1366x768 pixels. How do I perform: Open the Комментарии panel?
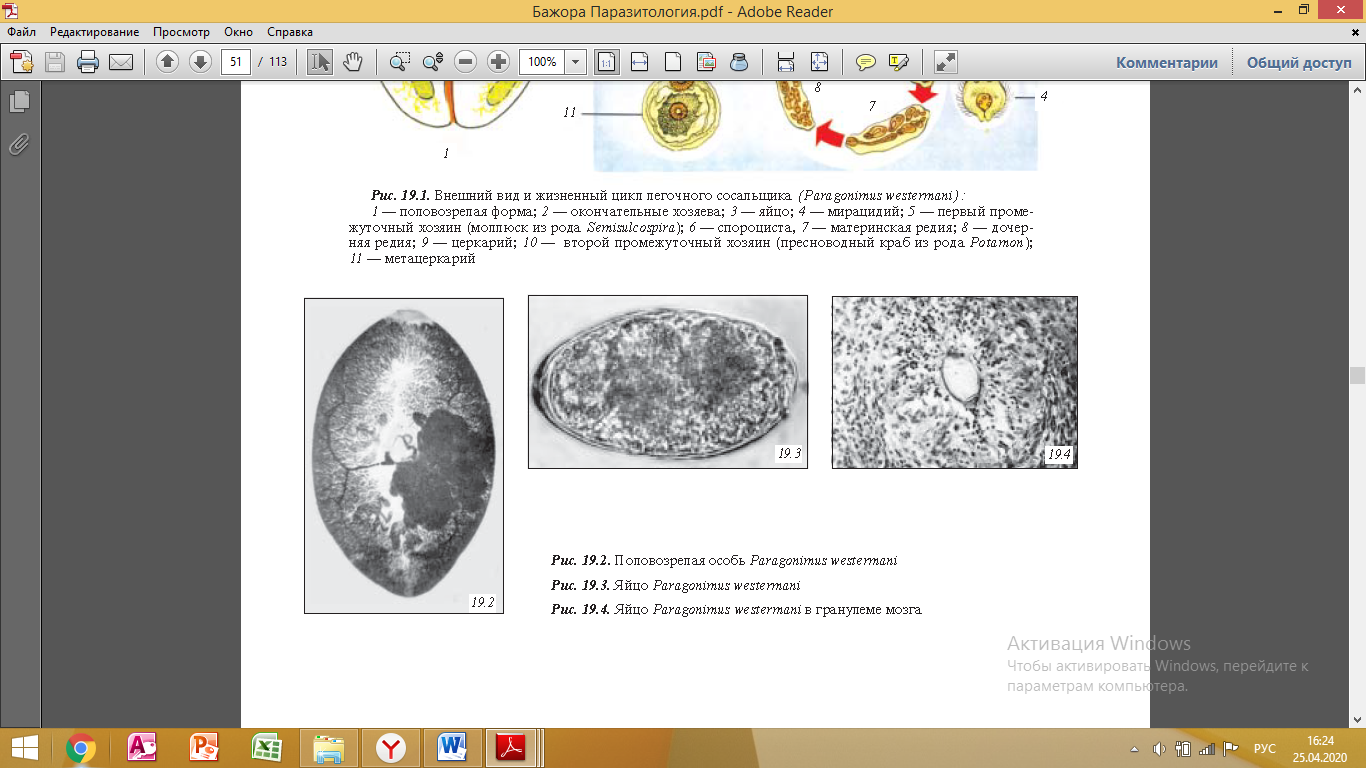[x=1167, y=62]
